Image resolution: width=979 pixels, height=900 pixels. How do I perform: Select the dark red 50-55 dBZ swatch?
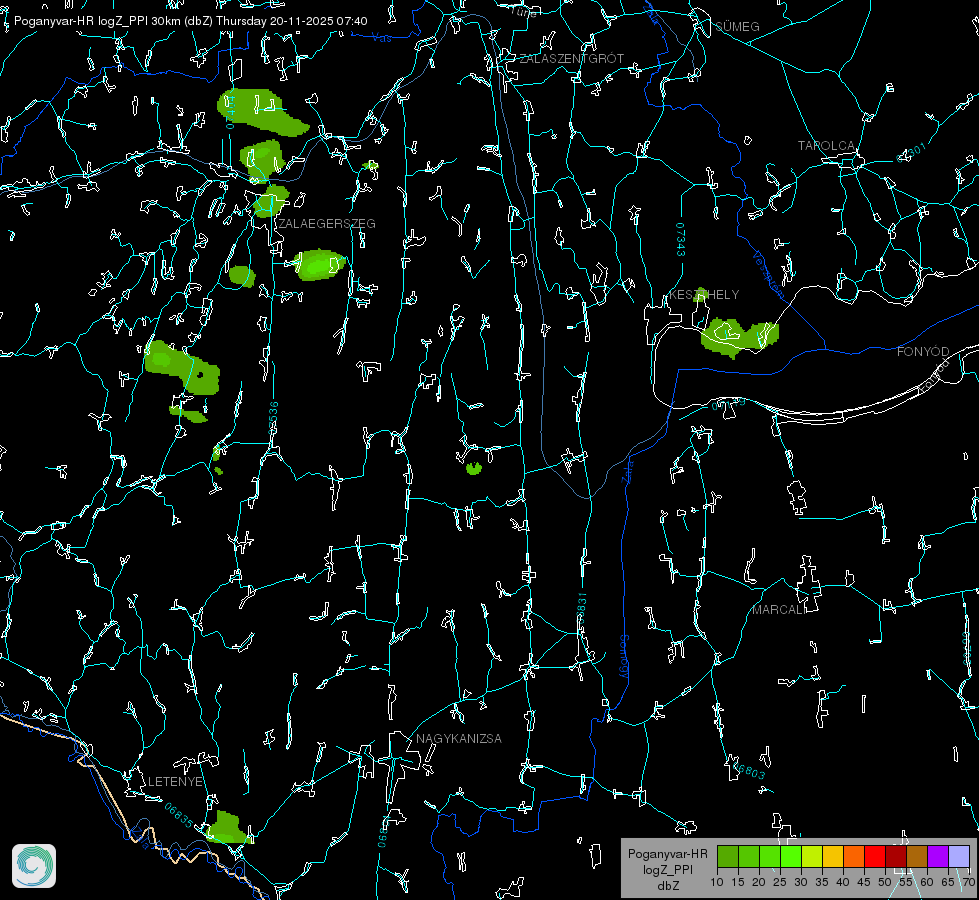point(896,856)
